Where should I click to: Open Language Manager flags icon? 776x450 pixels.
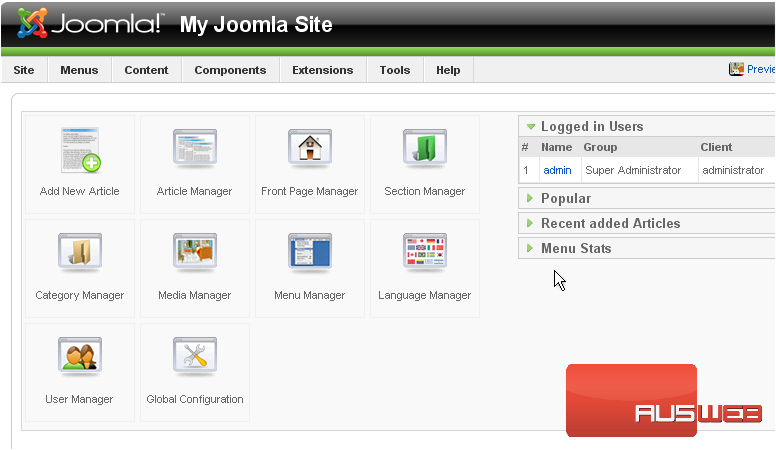pos(424,254)
